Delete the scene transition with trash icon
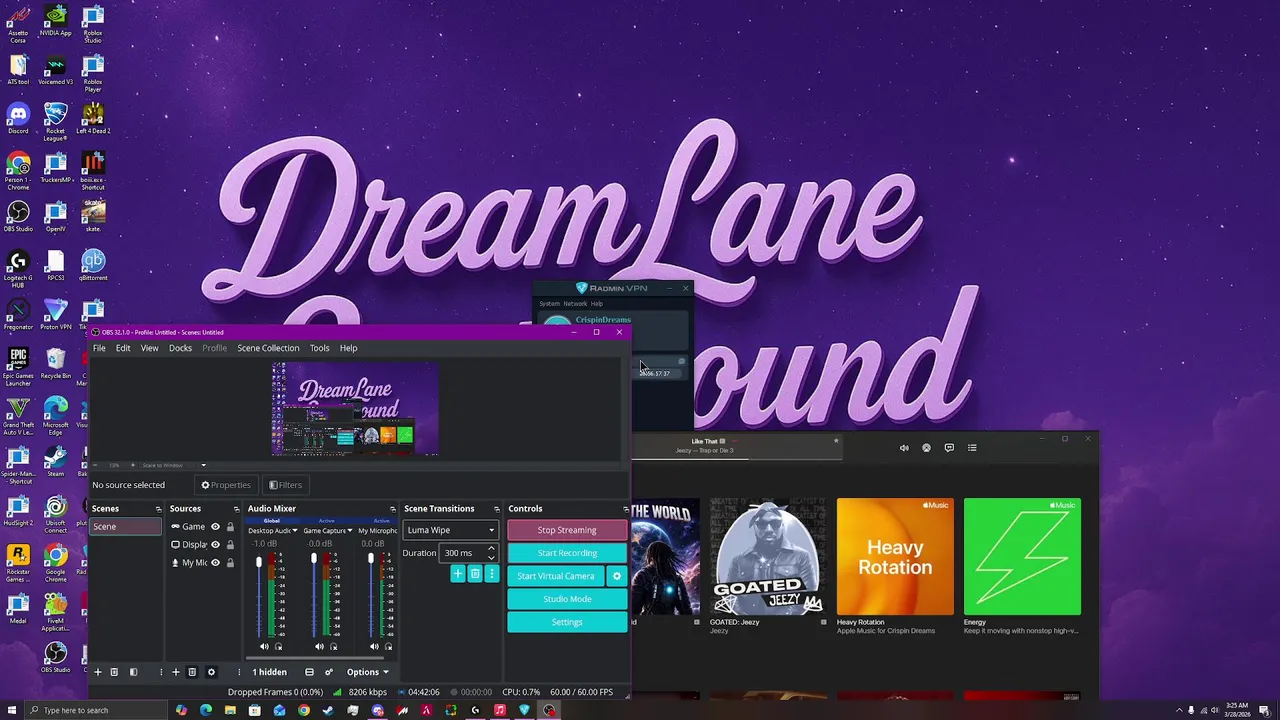The width and height of the screenshot is (1280, 720). coord(475,574)
